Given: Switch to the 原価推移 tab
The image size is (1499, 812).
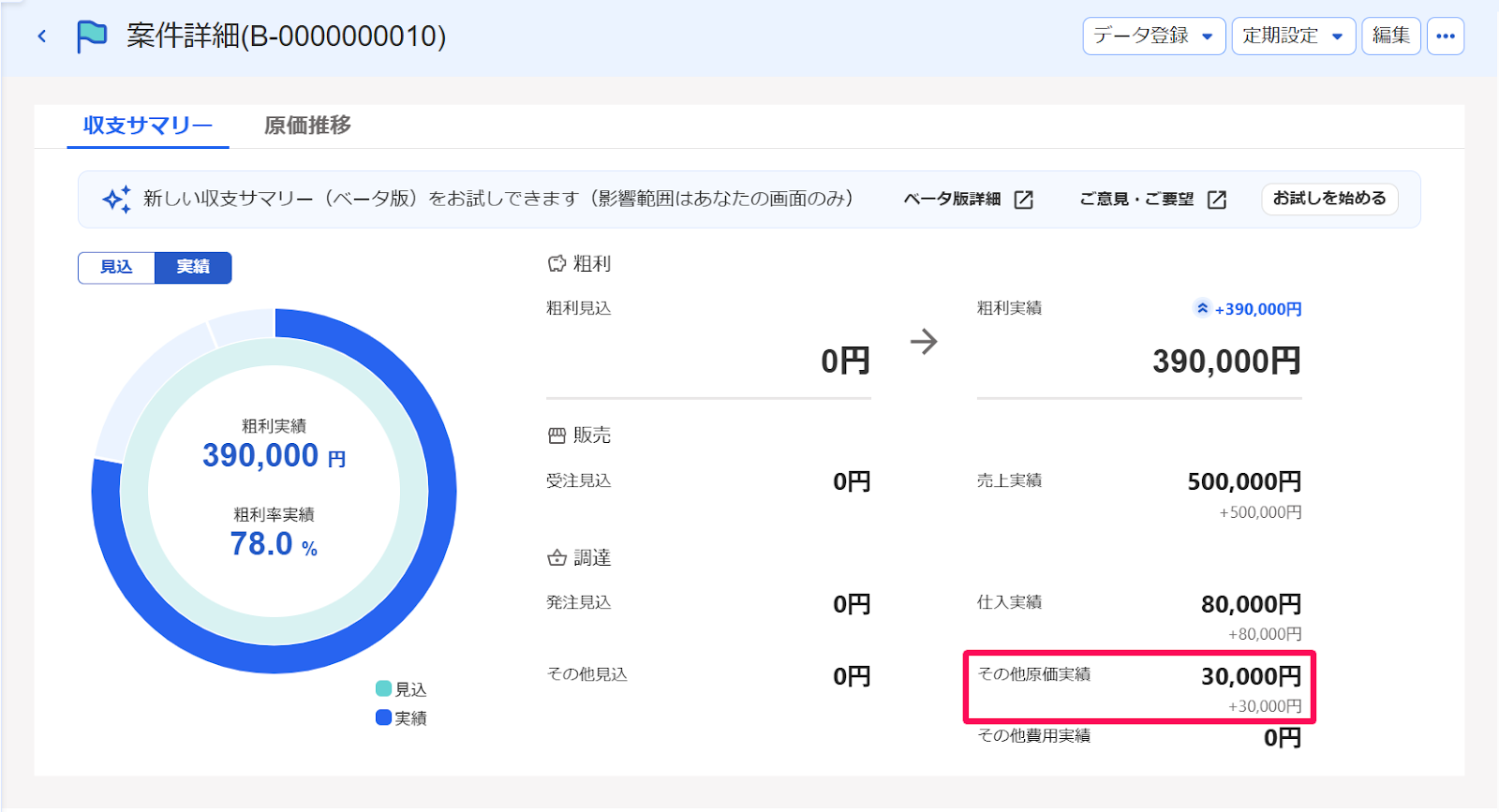Looking at the screenshot, I should coord(307,125).
